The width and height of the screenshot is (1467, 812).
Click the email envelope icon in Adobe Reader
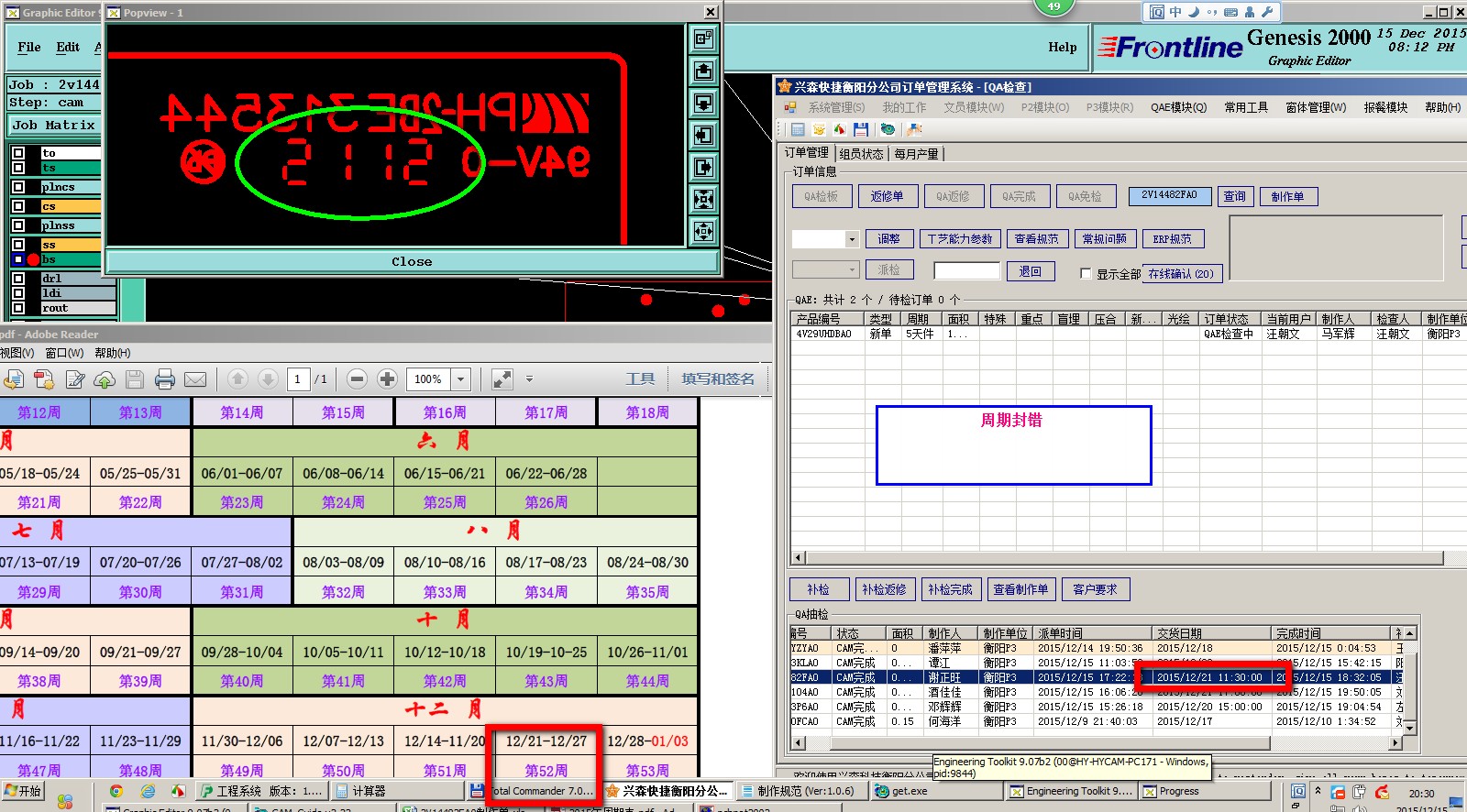(x=195, y=379)
